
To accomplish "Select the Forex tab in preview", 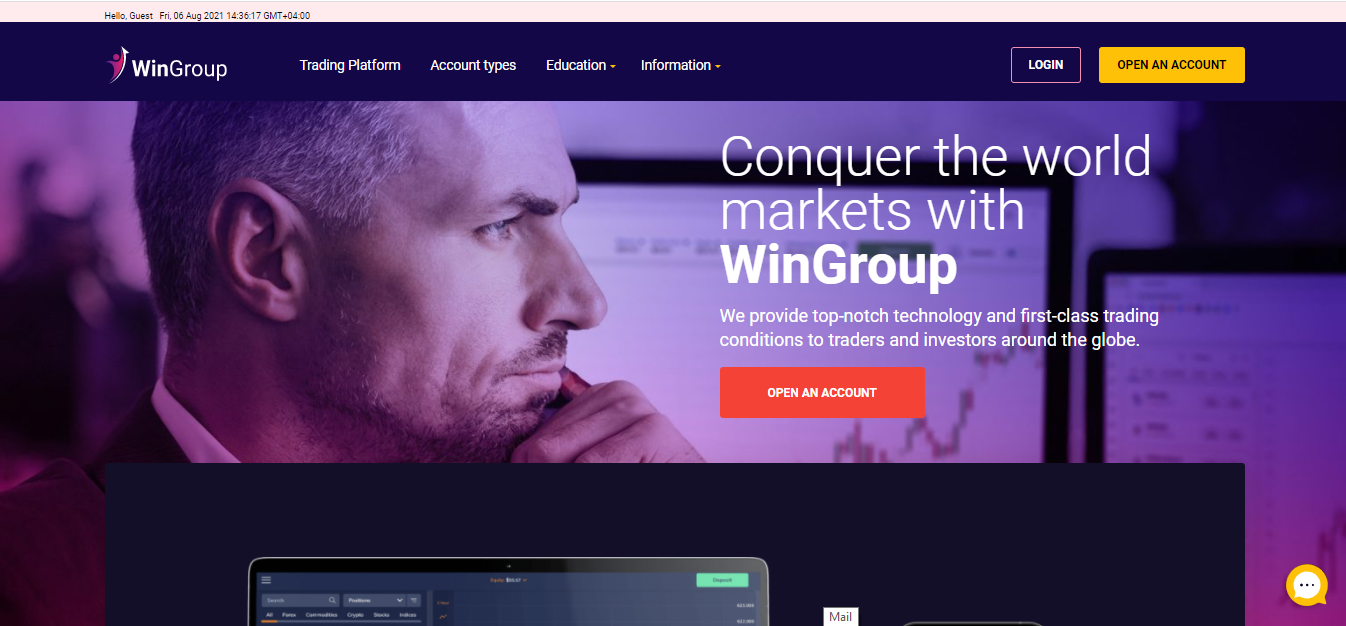I will point(289,615).
